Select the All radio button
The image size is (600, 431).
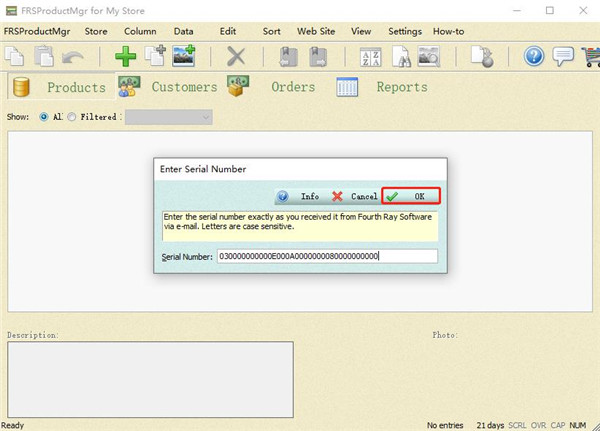click(x=44, y=117)
